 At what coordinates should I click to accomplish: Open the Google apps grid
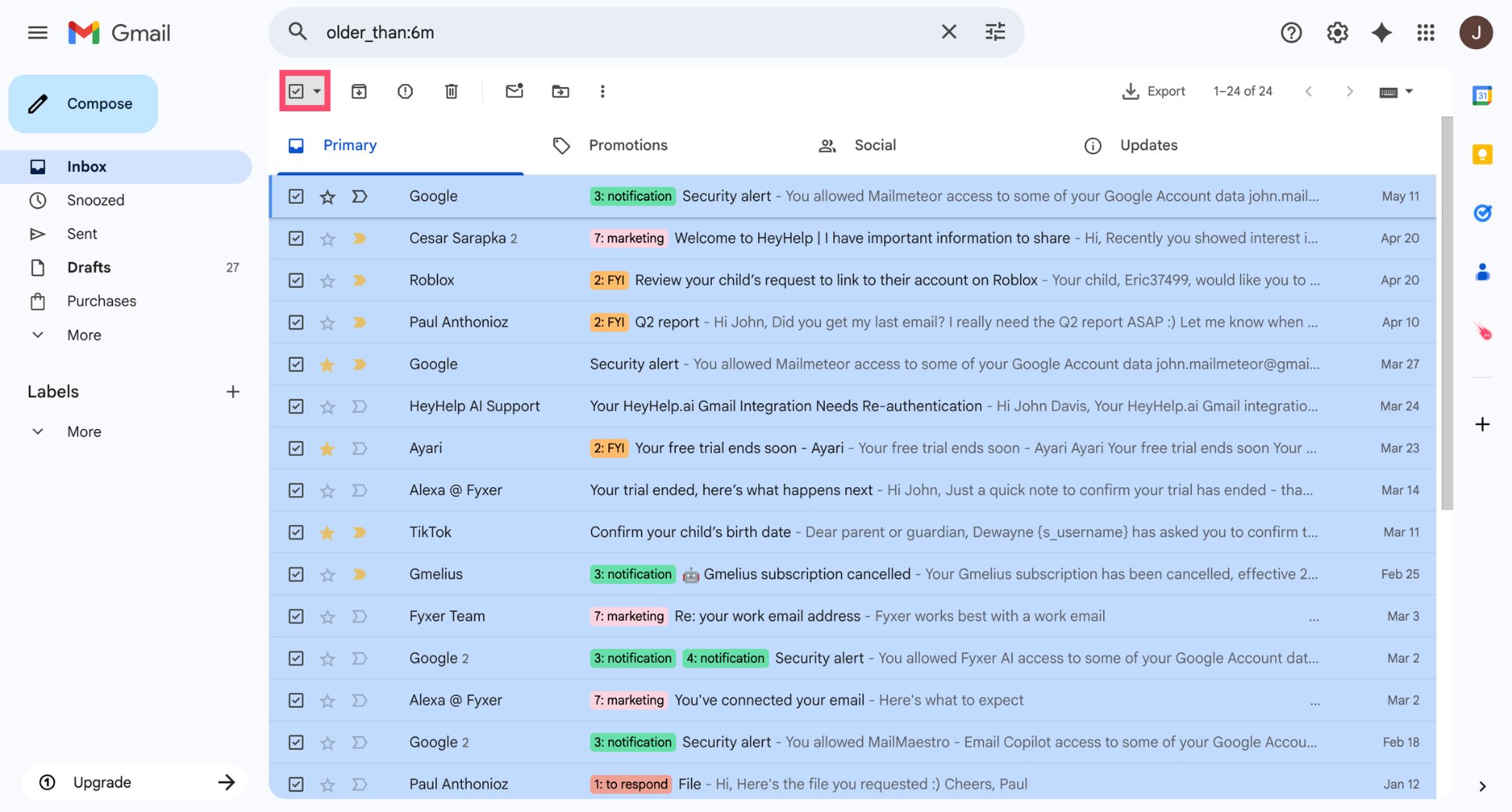click(1426, 33)
